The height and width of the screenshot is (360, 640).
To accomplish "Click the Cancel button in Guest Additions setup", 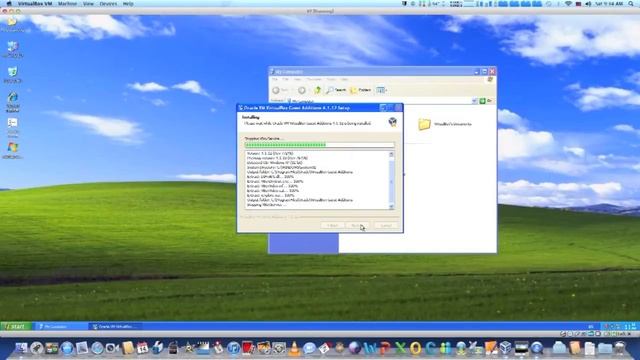I will tap(386, 225).
